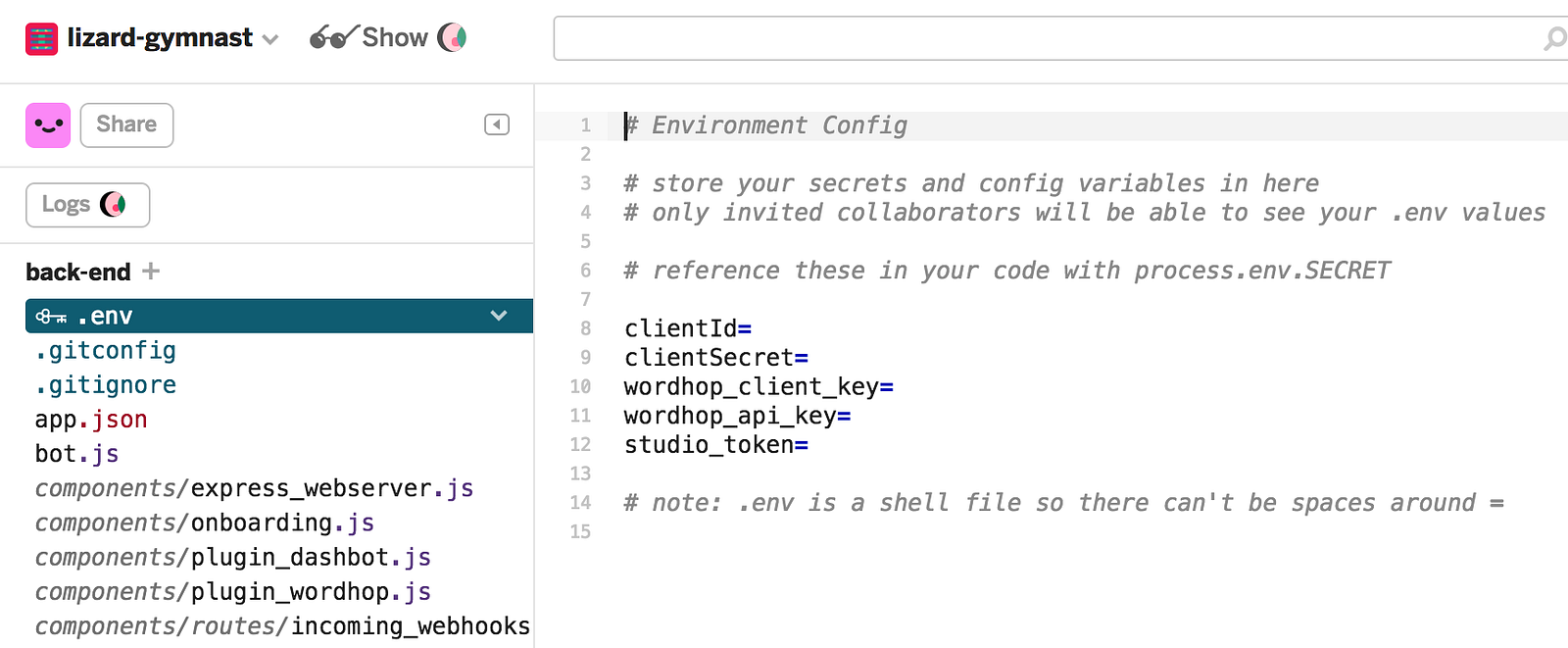The height and width of the screenshot is (648, 1568).
Task: Open app.json in the editor
Action: tap(91, 420)
